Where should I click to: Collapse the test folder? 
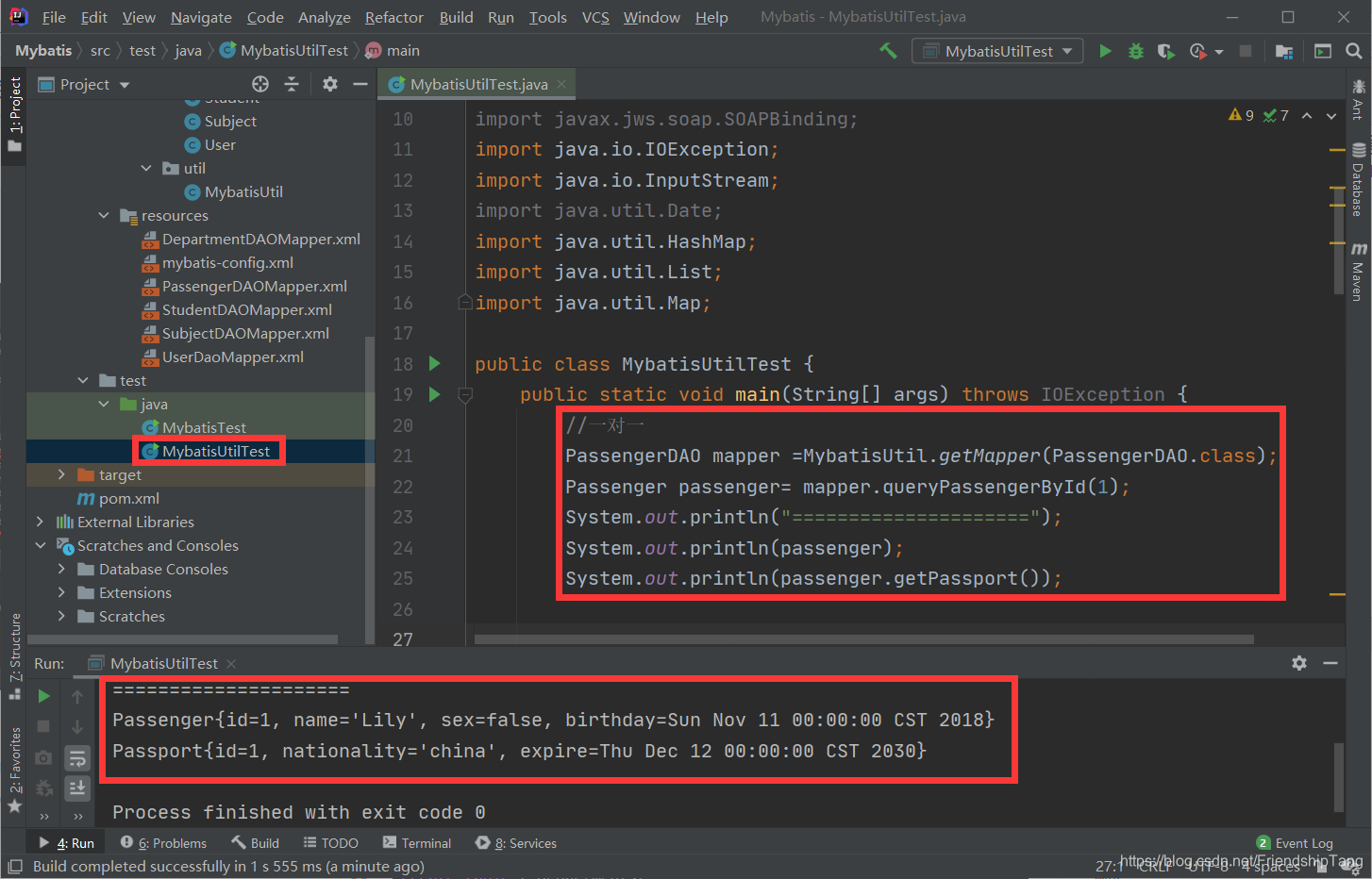pyautogui.click(x=83, y=380)
